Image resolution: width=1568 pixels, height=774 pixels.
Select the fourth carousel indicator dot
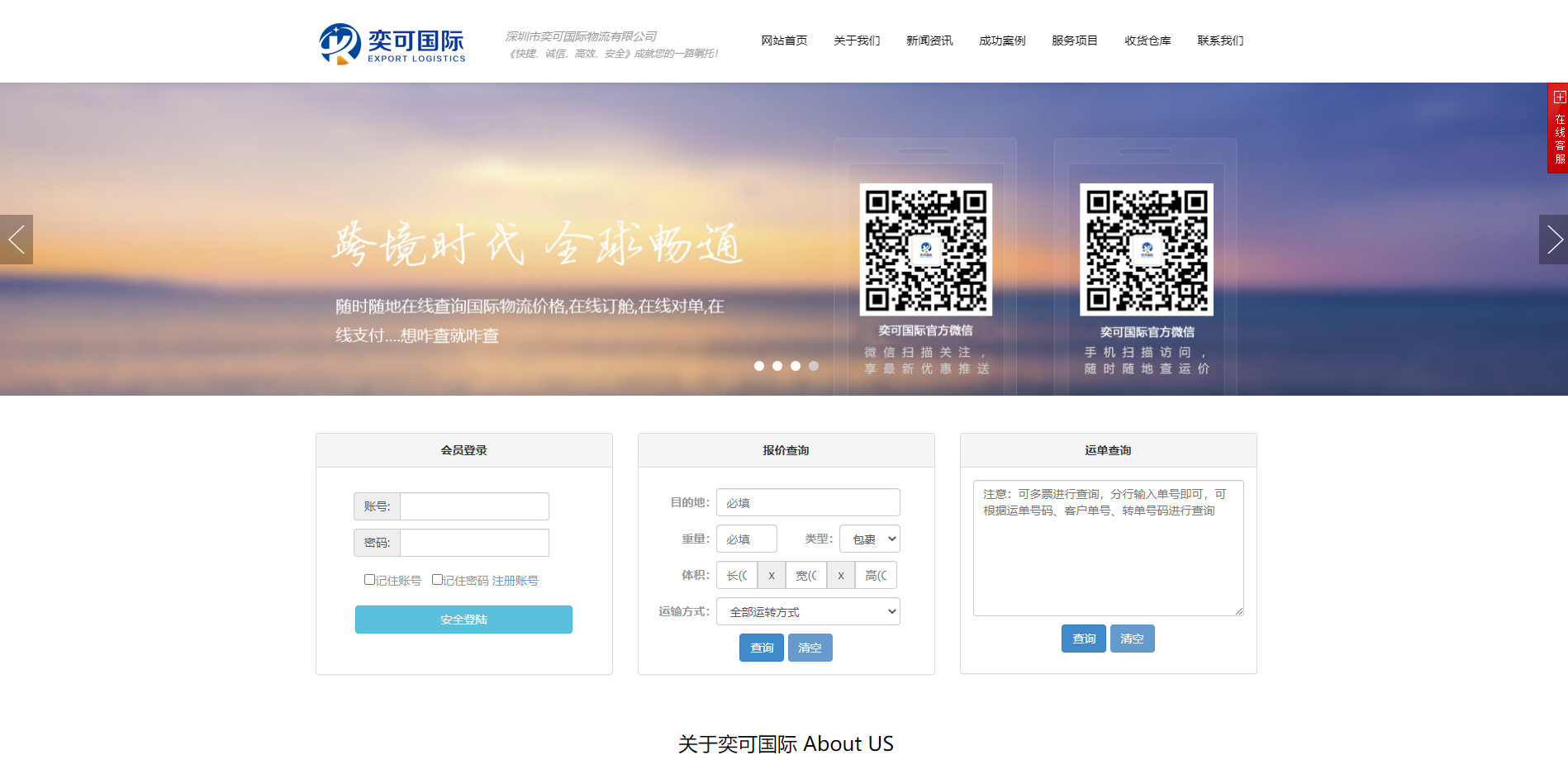click(x=814, y=366)
